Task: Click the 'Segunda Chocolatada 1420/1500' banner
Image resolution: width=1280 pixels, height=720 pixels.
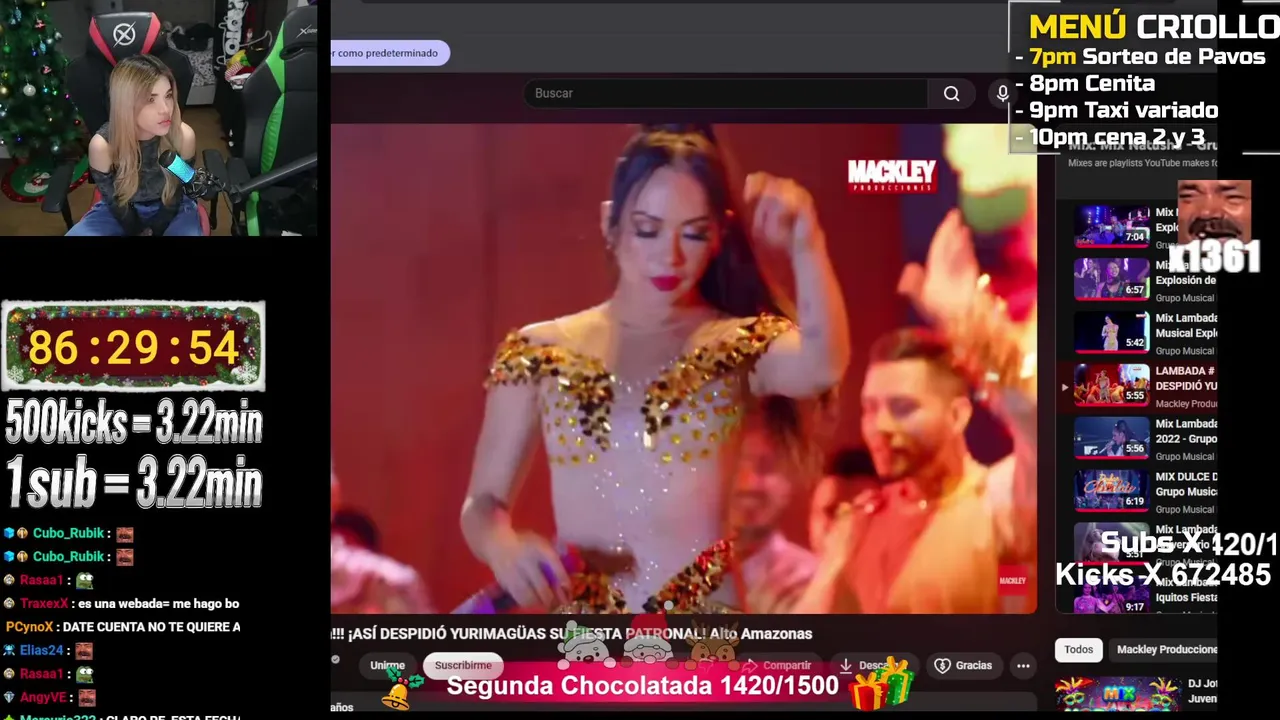Action: pos(642,686)
